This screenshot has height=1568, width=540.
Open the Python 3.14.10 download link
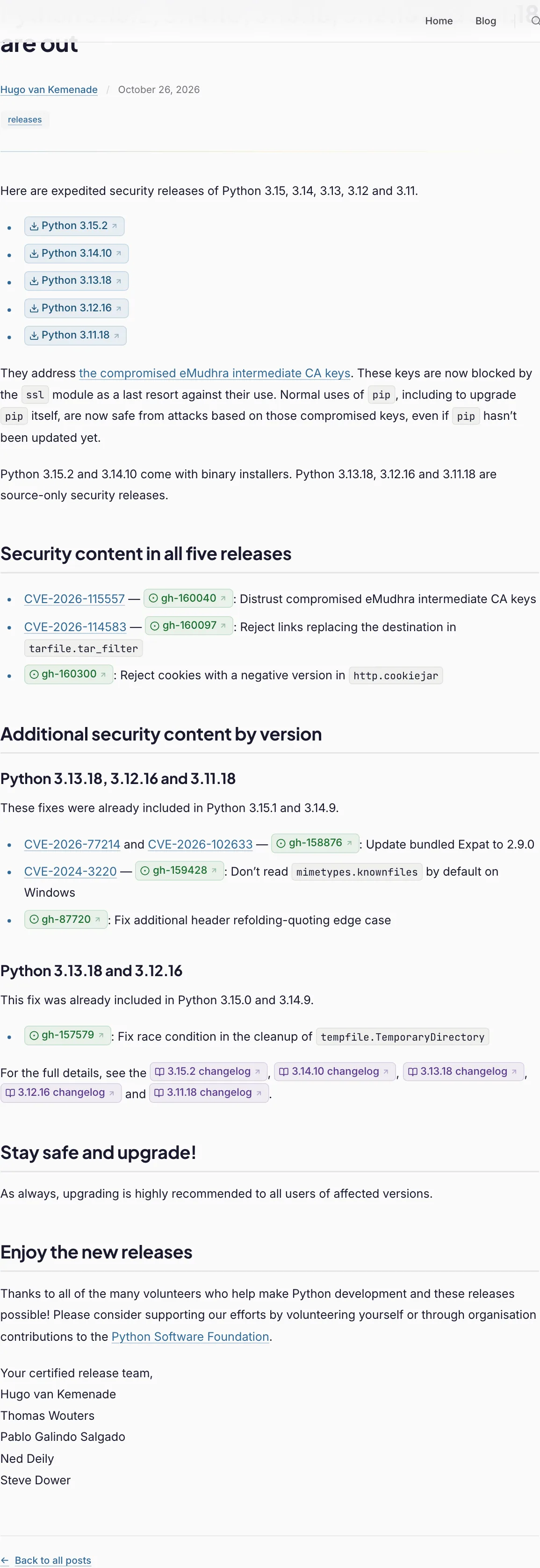77,253
